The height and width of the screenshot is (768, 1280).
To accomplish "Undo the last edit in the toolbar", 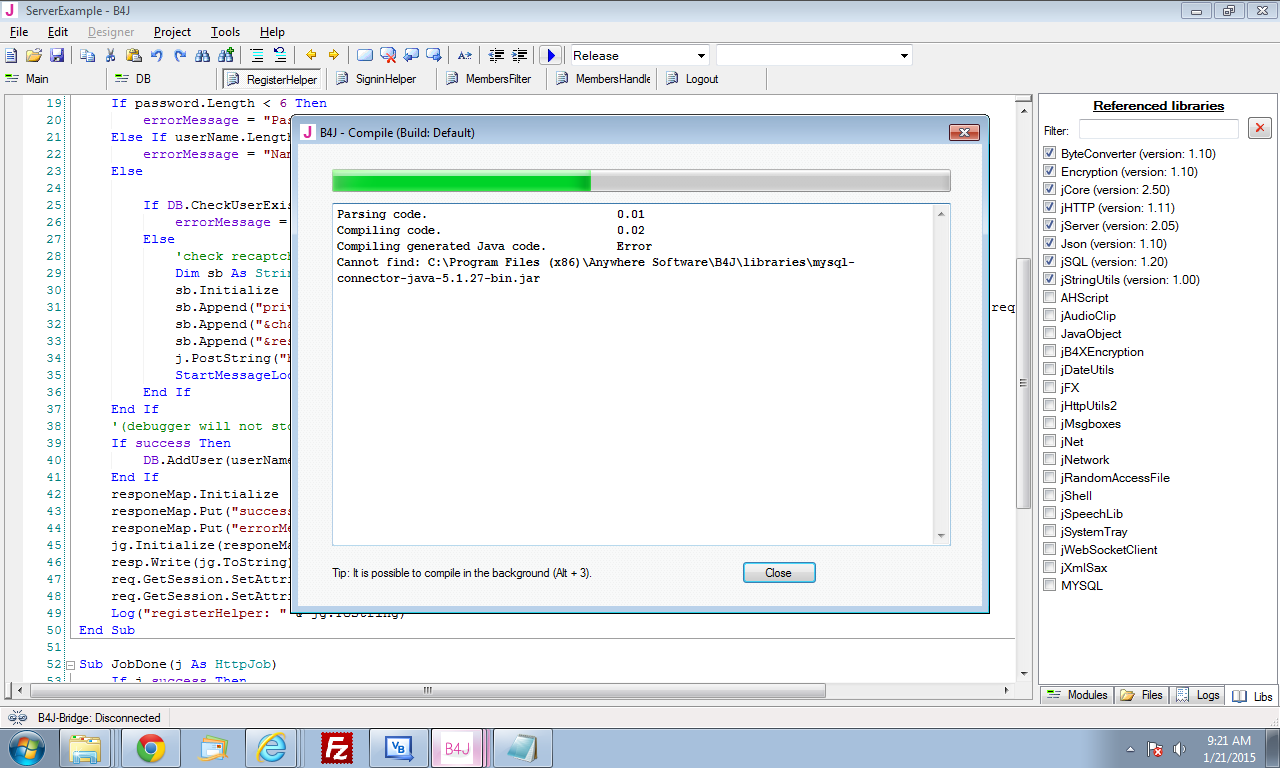I will coord(157,56).
